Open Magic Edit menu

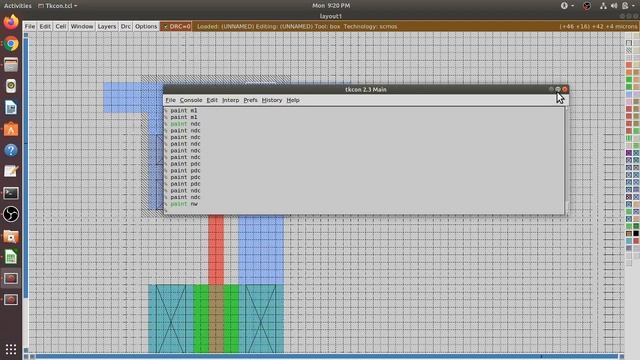[x=45, y=26]
